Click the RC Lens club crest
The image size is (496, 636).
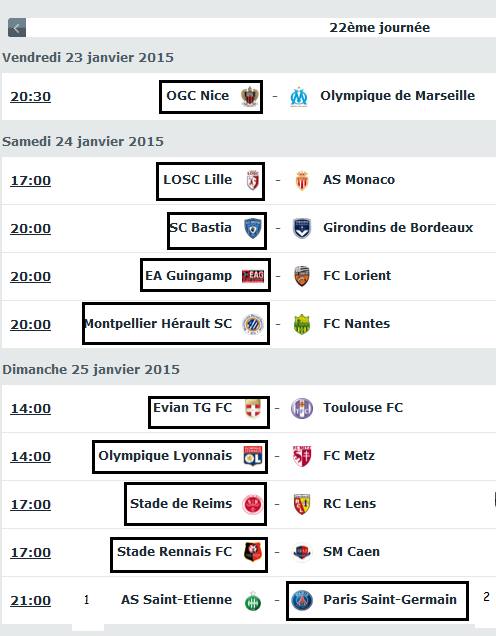pos(302,504)
